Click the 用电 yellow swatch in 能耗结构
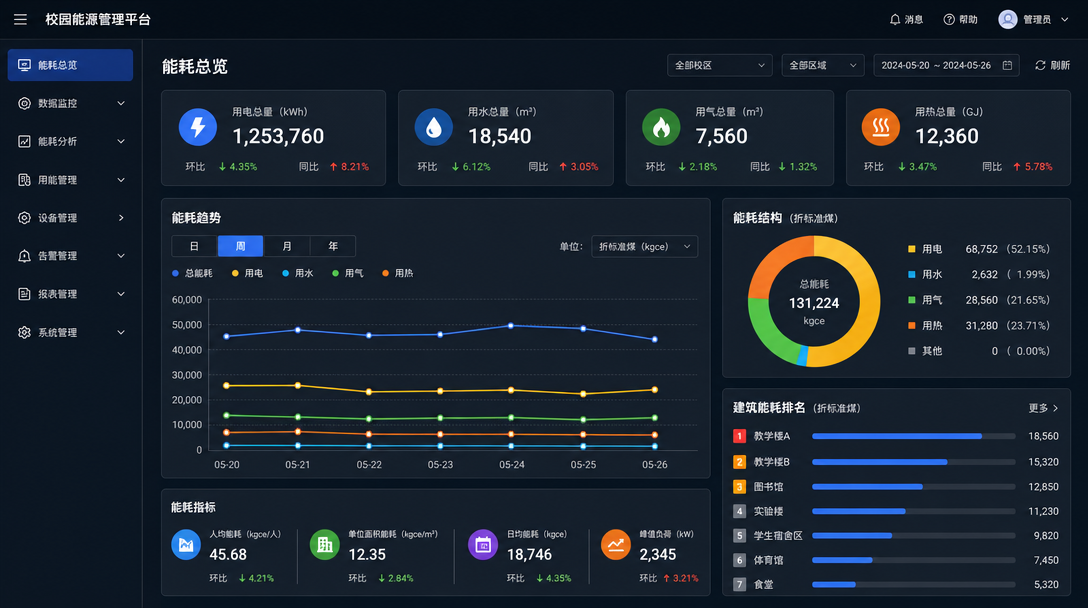 (912, 249)
